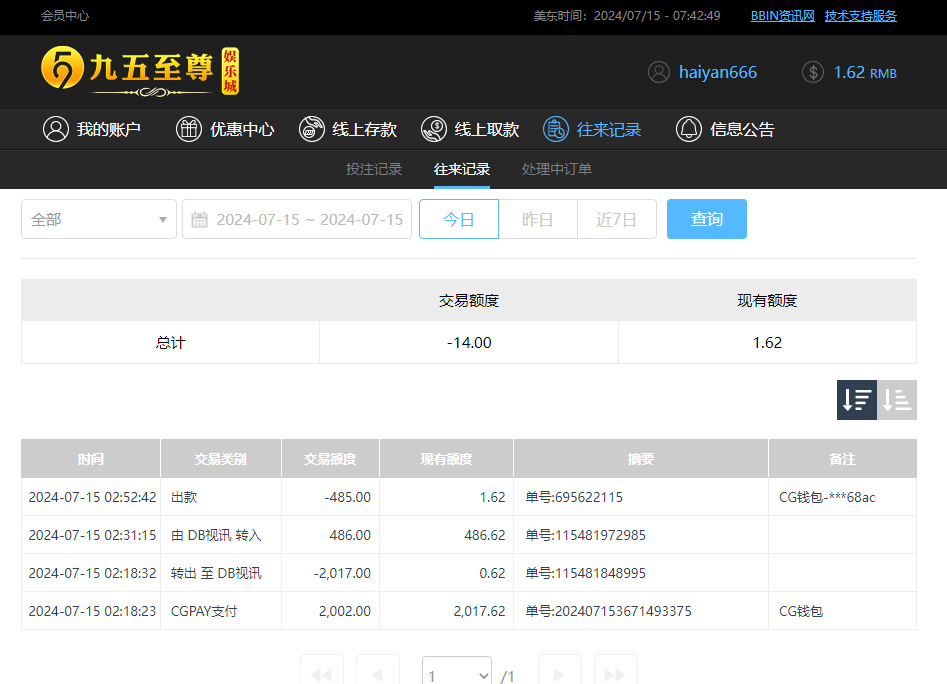Toggle the 今日 date filter

tap(459, 219)
